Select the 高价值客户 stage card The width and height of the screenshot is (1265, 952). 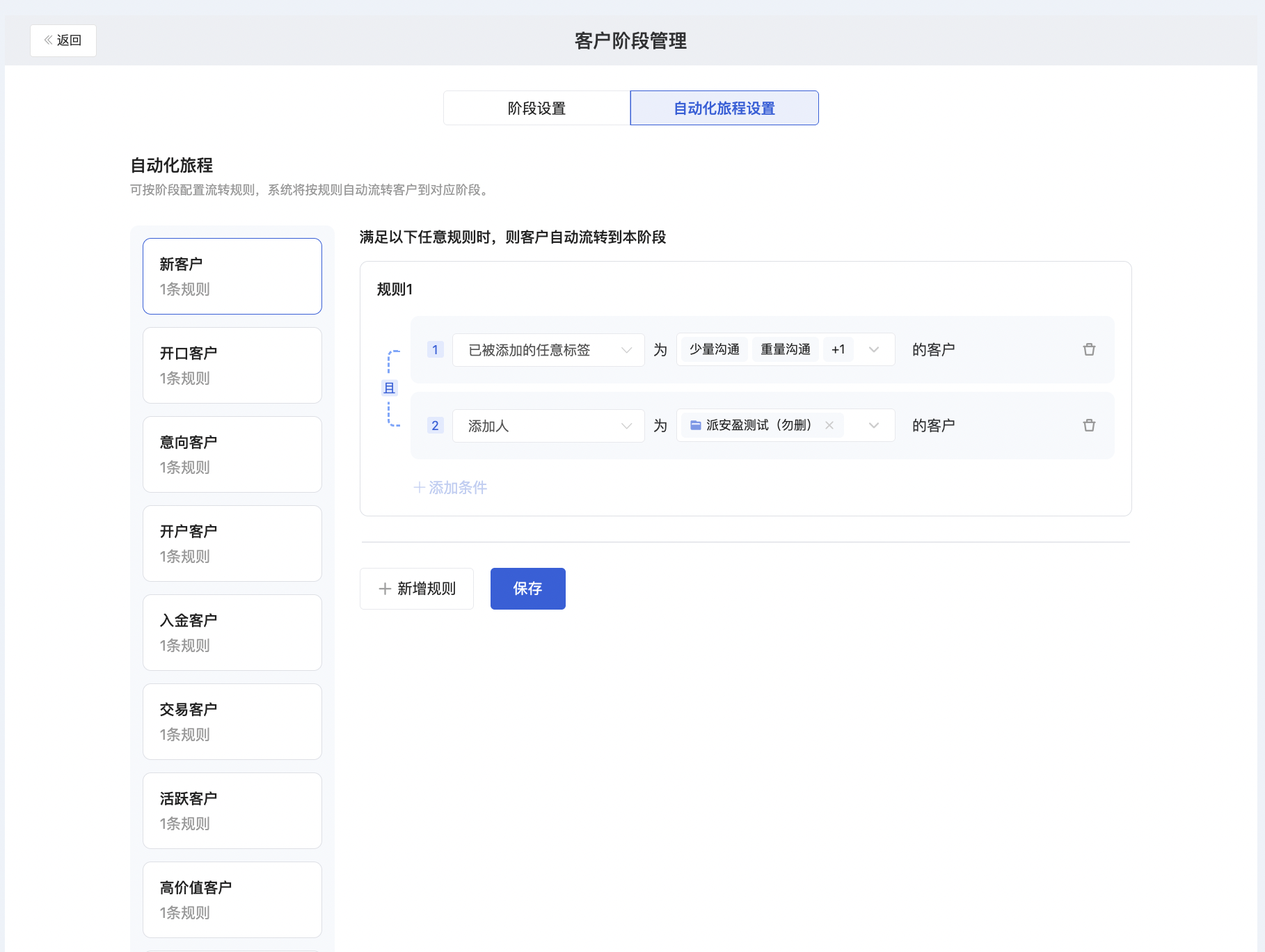[232, 900]
